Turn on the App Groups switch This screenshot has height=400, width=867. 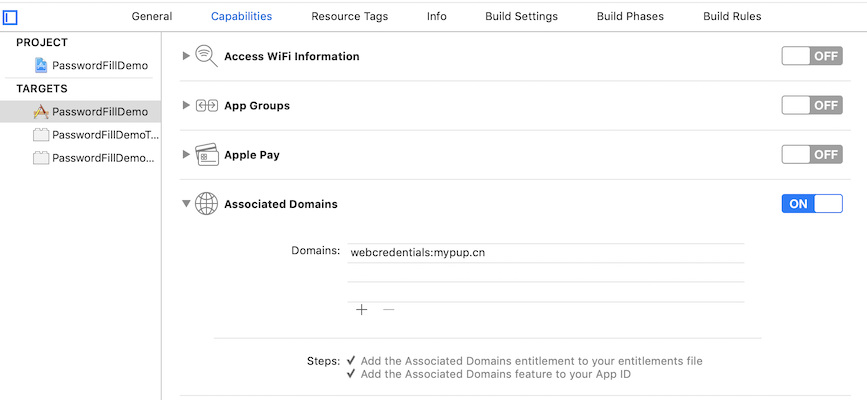click(x=812, y=105)
